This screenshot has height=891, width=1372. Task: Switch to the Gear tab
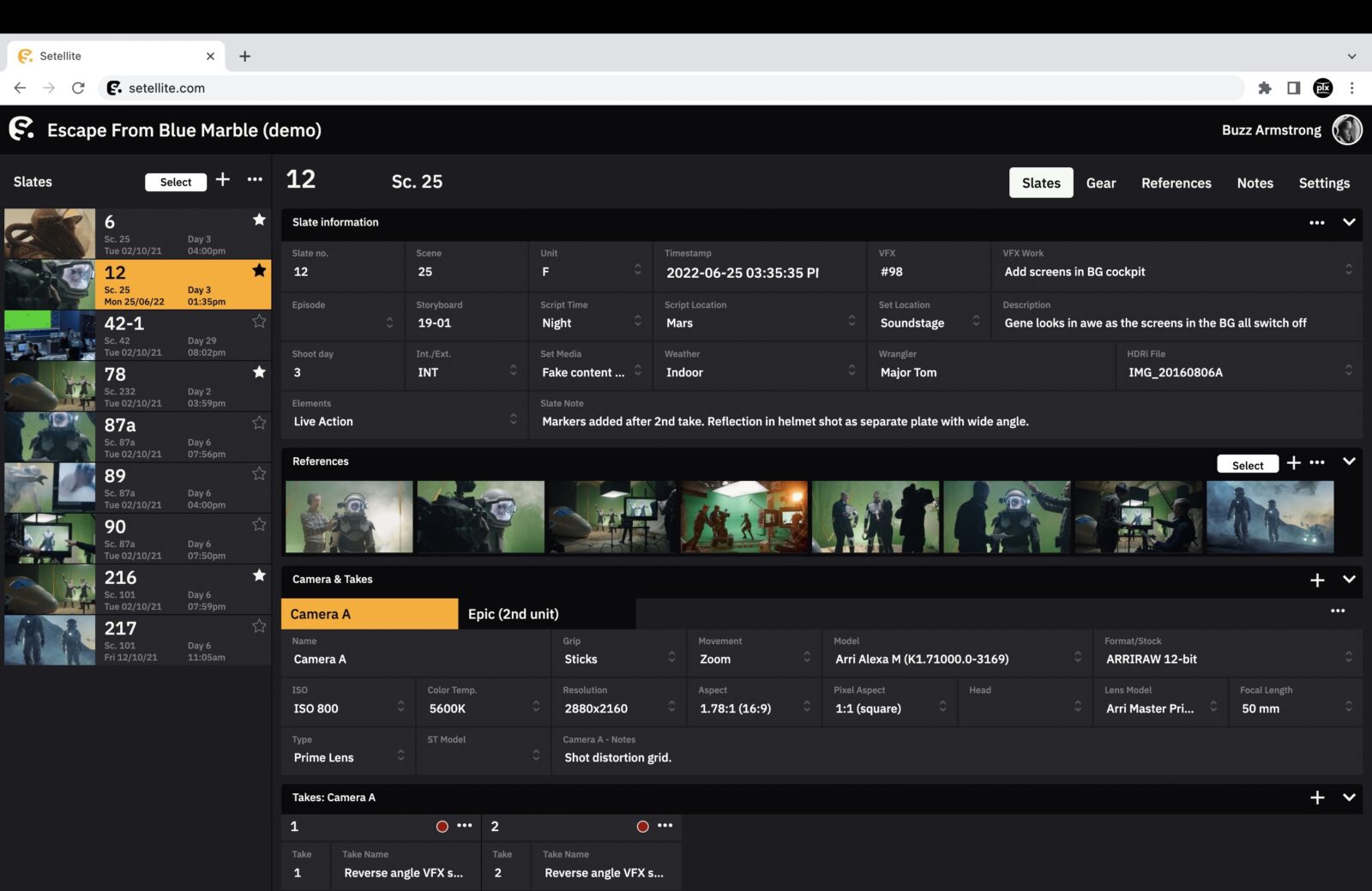pos(1101,183)
